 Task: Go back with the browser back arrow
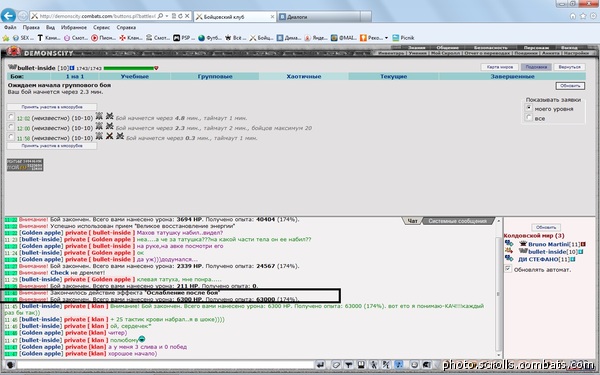(8, 16)
